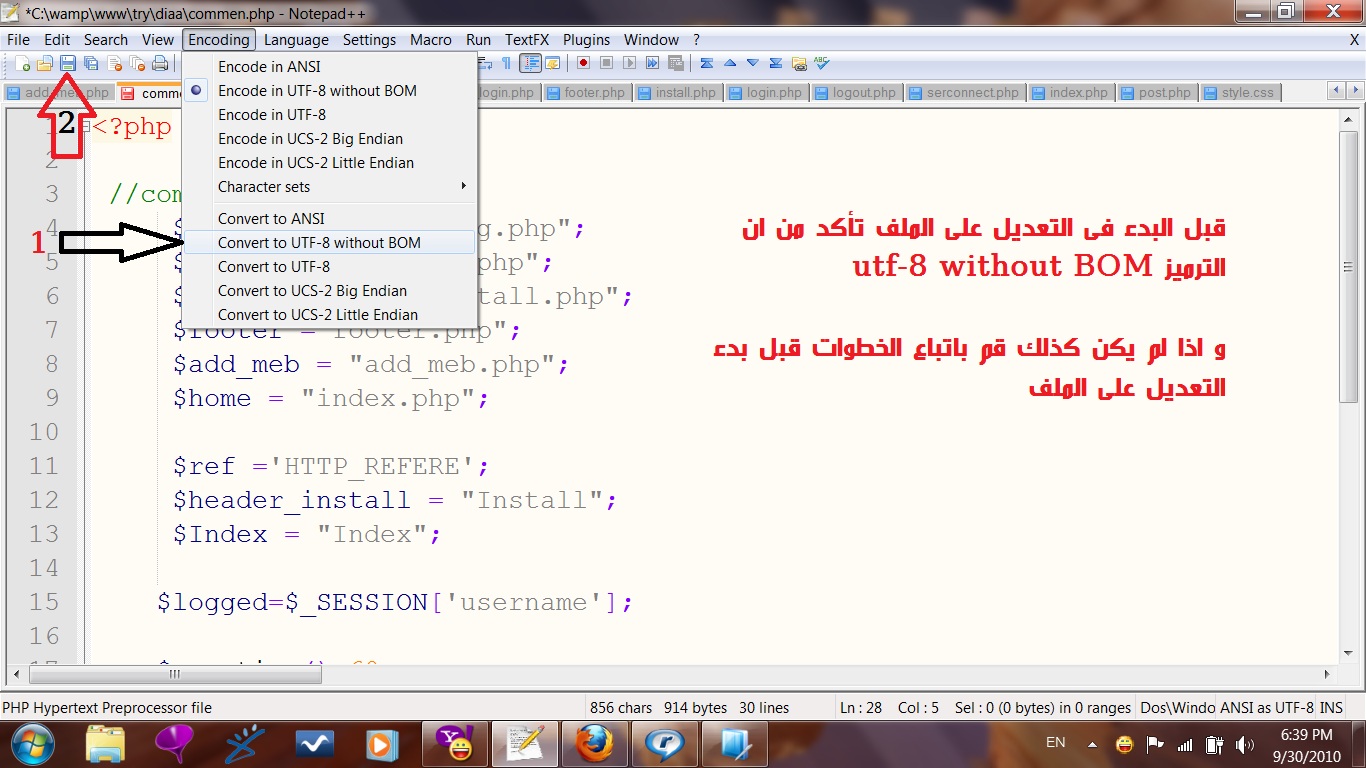Click the Save file toolbar icon
1366x768 pixels.
pyautogui.click(x=68, y=64)
